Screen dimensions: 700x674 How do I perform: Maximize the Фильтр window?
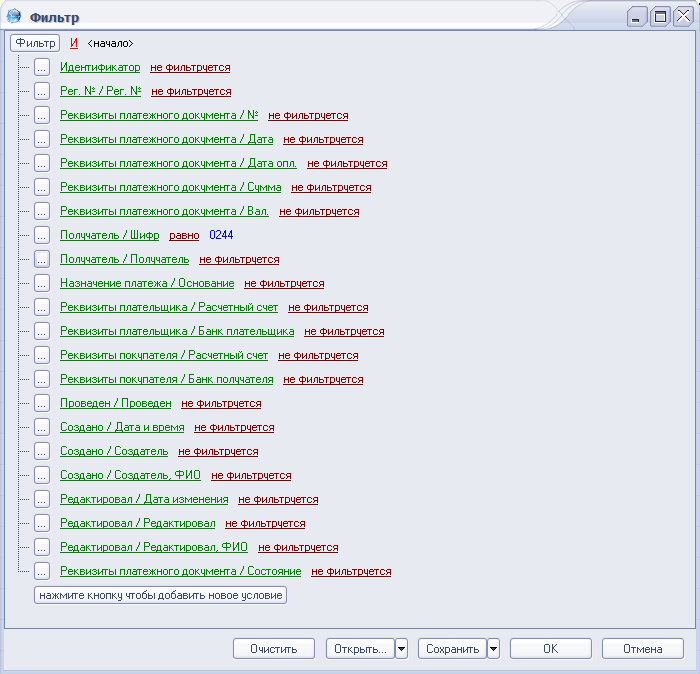[660, 17]
